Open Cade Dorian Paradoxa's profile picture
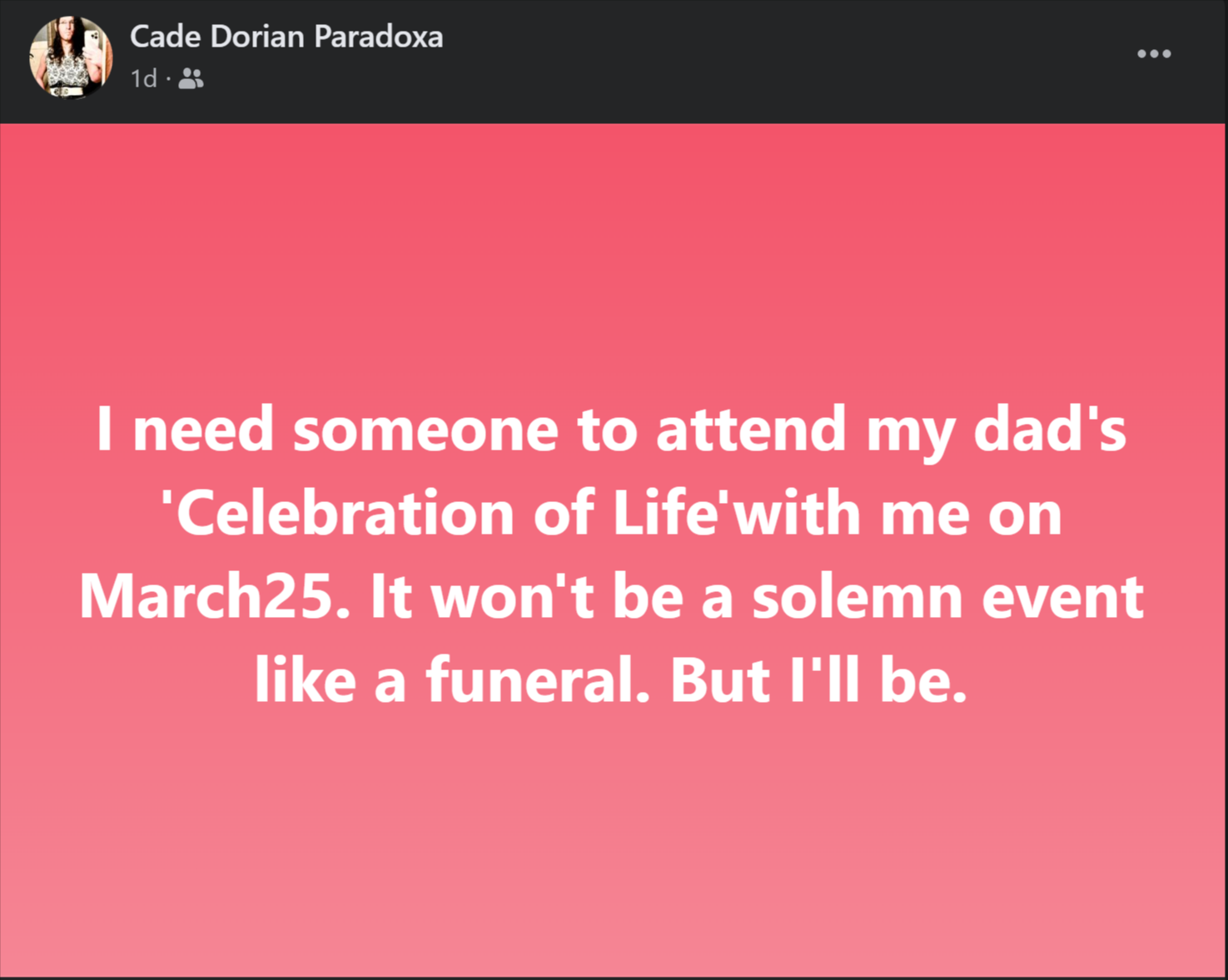The width and height of the screenshot is (1228, 980). click(x=71, y=57)
